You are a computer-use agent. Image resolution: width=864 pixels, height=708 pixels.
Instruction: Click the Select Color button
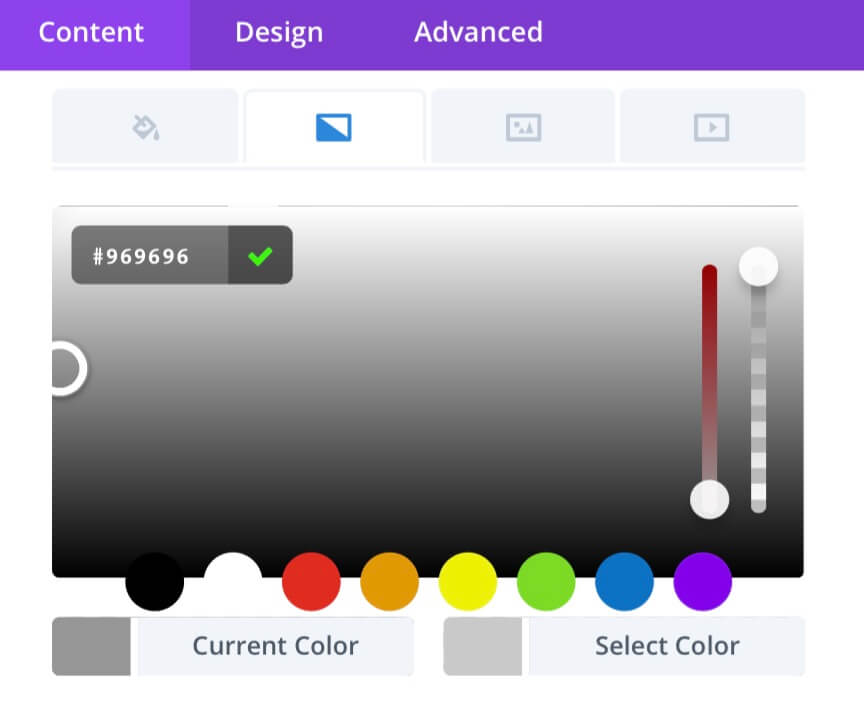[624, 646]
